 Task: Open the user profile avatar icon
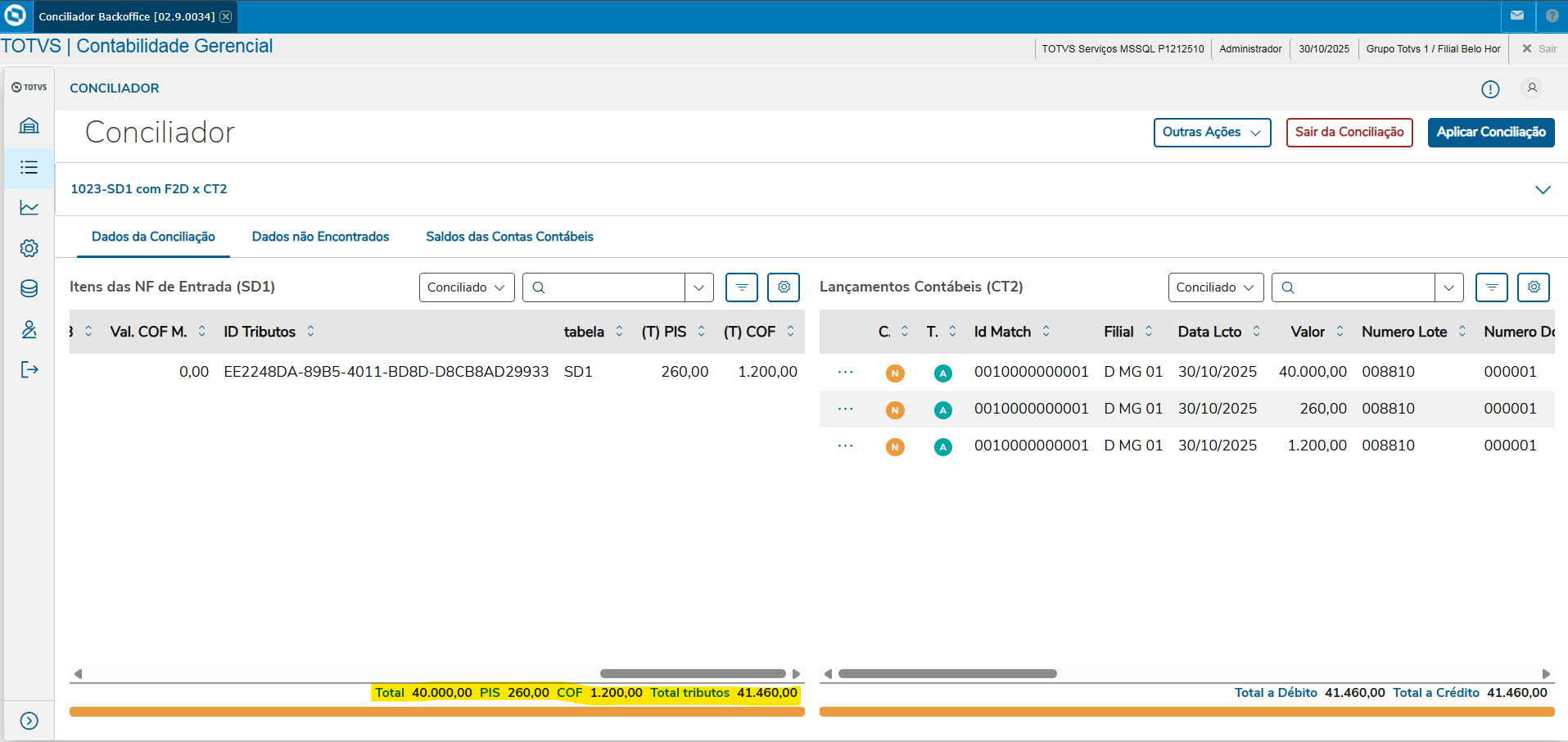[1532, 88]
